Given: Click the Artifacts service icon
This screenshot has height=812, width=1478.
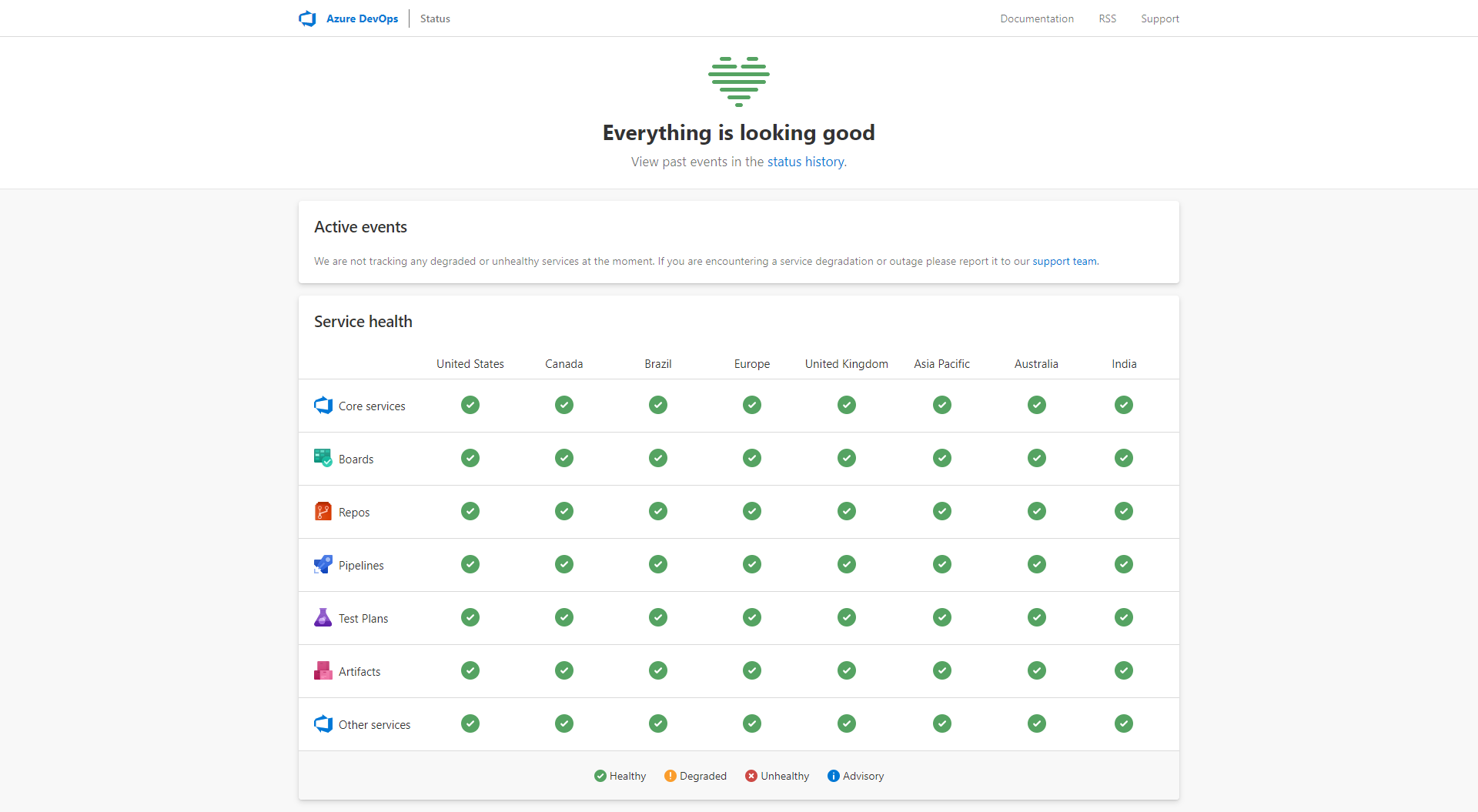Looking at the screenshot, I should (323, 670).
